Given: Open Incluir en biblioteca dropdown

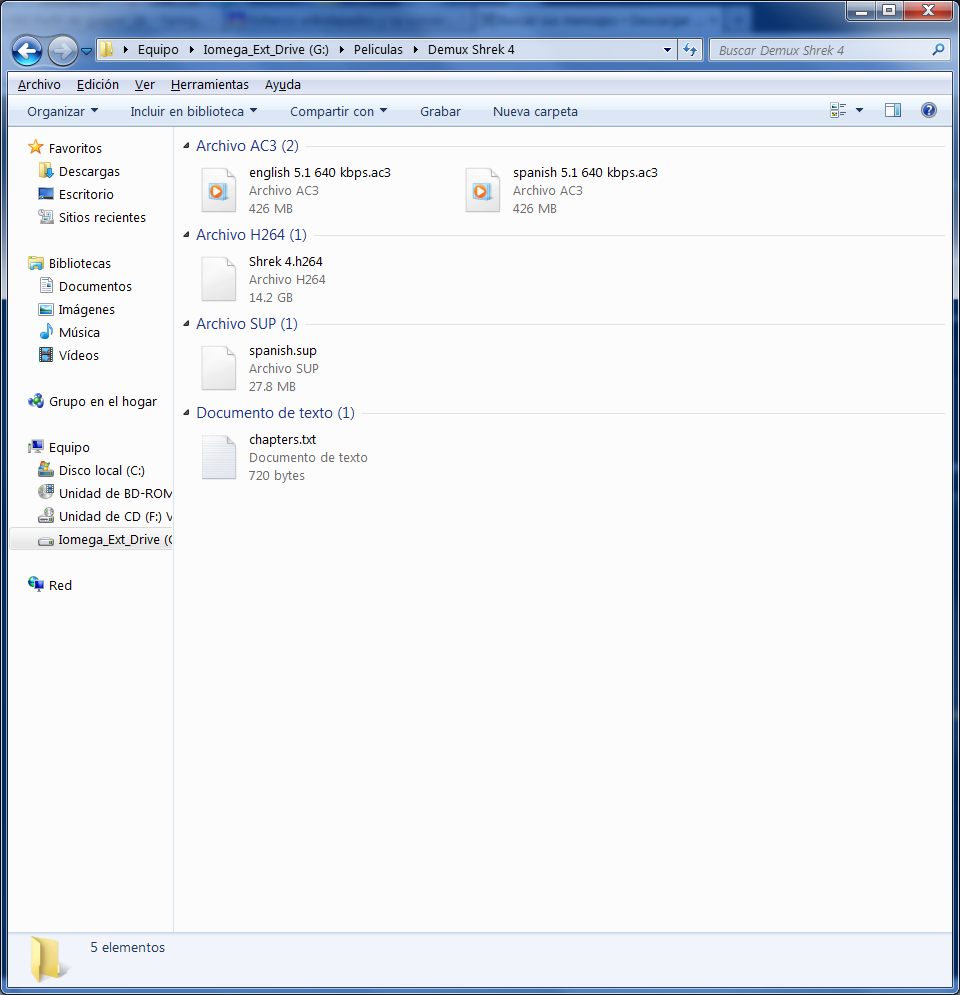Looking at the screenshot, I should tap(194, 111).
